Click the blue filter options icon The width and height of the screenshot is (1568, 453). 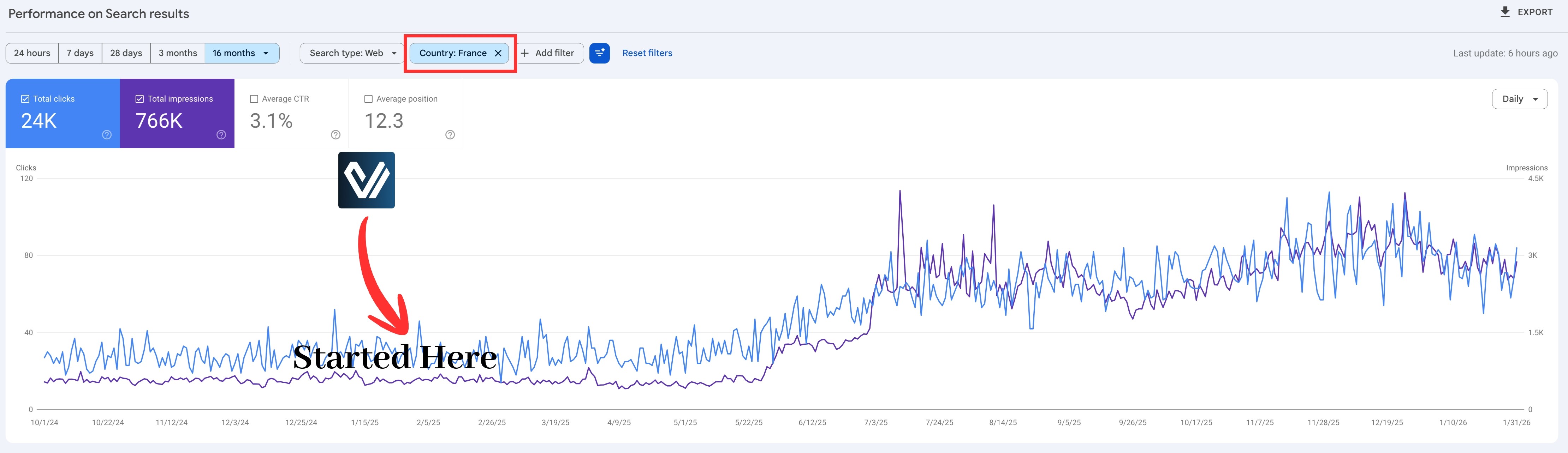click(600, 53)
